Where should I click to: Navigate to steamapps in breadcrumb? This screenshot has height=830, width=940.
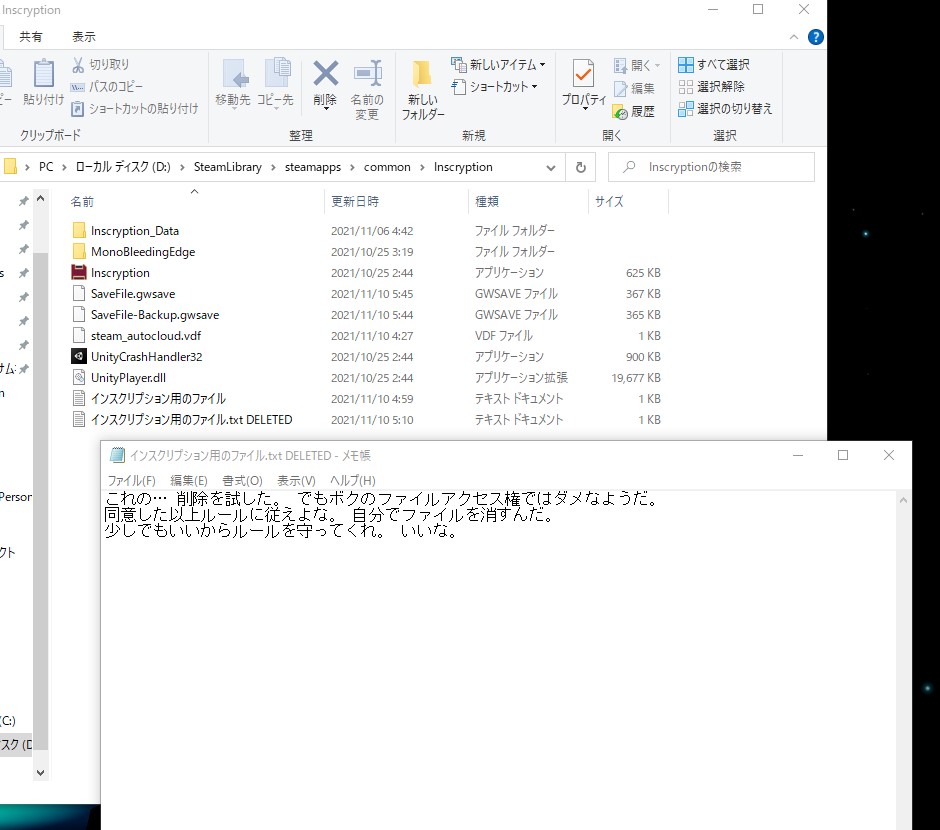313,167
